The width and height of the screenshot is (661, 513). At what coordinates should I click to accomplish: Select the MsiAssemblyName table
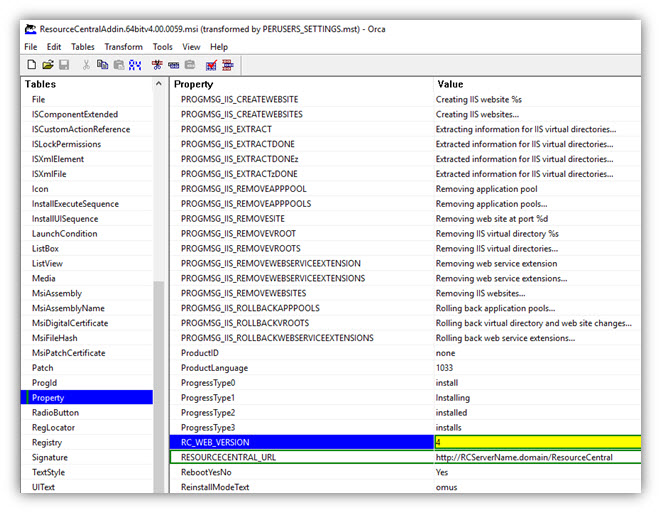pos(68,308)
